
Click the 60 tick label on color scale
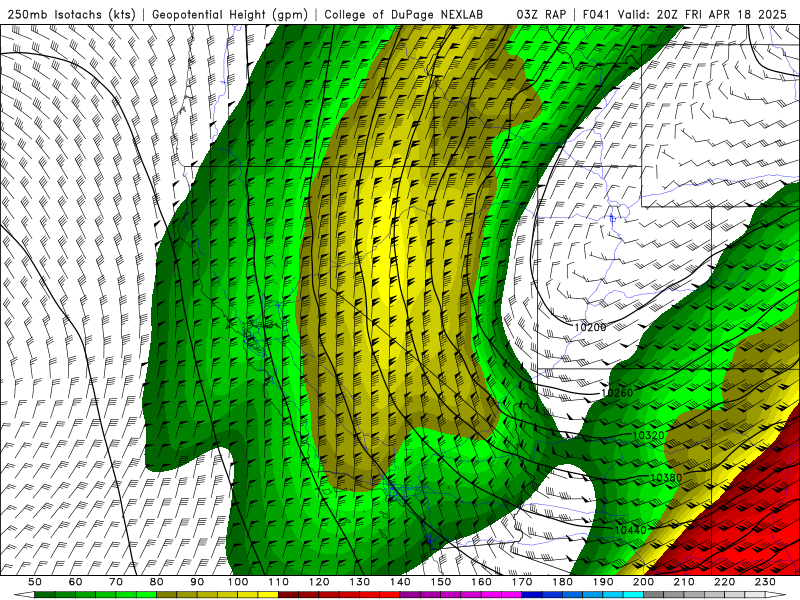pos(76,582)
